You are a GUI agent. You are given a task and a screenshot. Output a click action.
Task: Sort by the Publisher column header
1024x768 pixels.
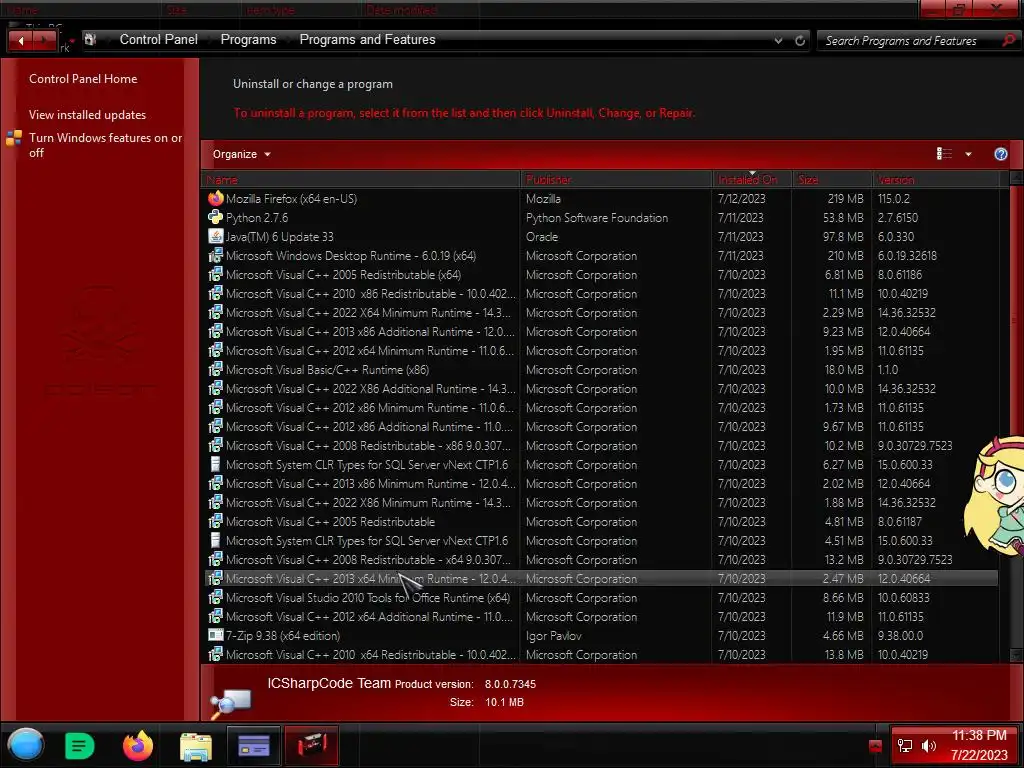(616, 179)
